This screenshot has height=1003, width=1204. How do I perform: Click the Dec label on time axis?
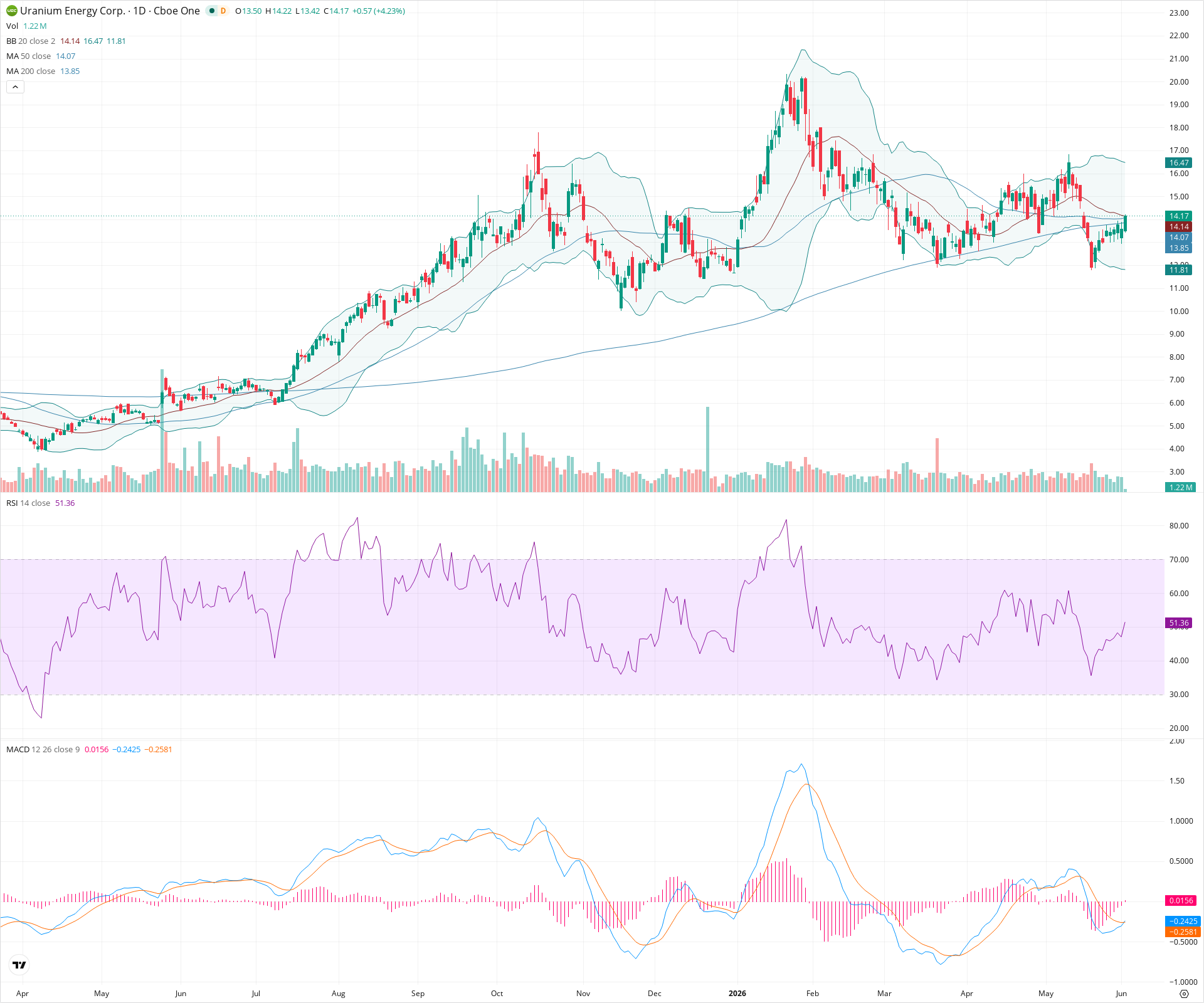tap(655, 993)
